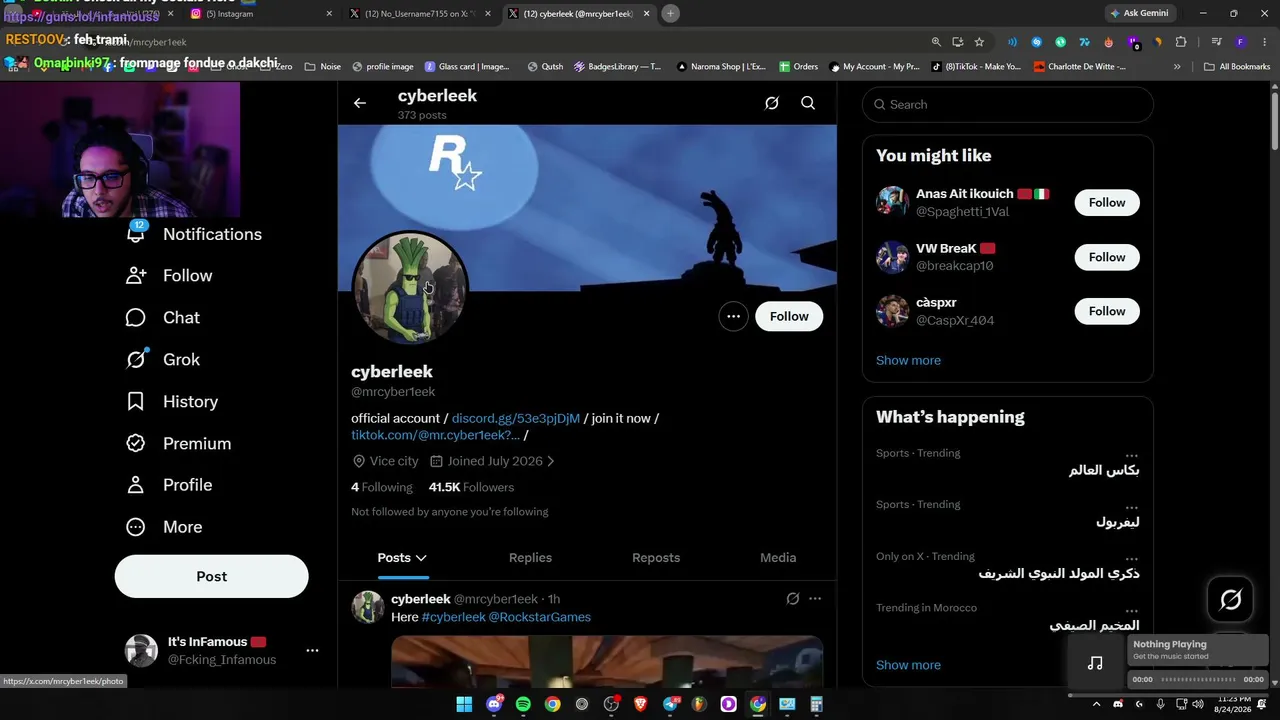Open the browser extensions puzzle icon
The height and width of the screenshot is (720, 1280).
pos(1181,42)
